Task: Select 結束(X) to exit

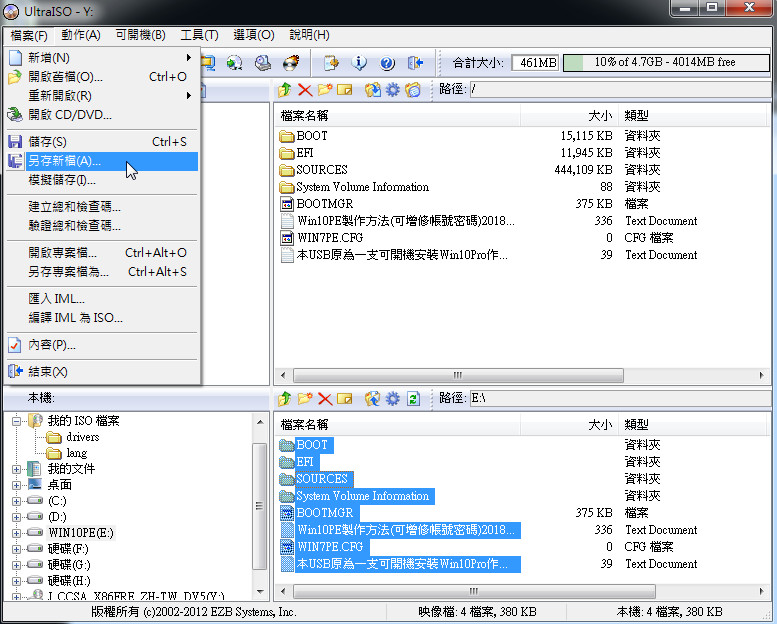Action: pyautogui.click(x=102, y=372)
